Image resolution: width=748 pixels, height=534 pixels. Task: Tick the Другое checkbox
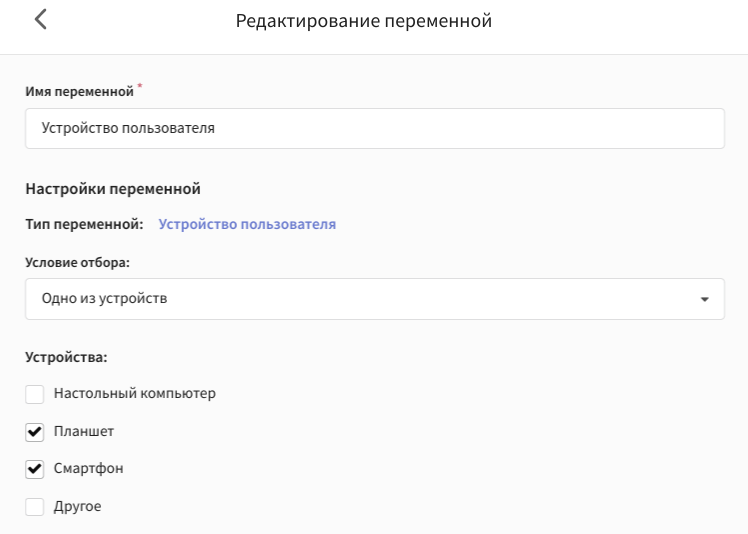(34, 507)
